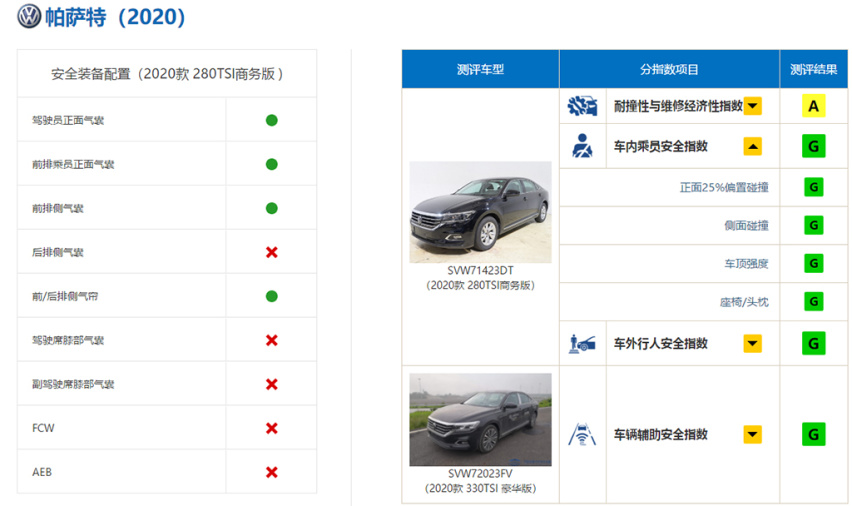This screenshot has width=852, height=506.
Task: Open the 车顶强度 link
Action: click(x=747, y=264)
